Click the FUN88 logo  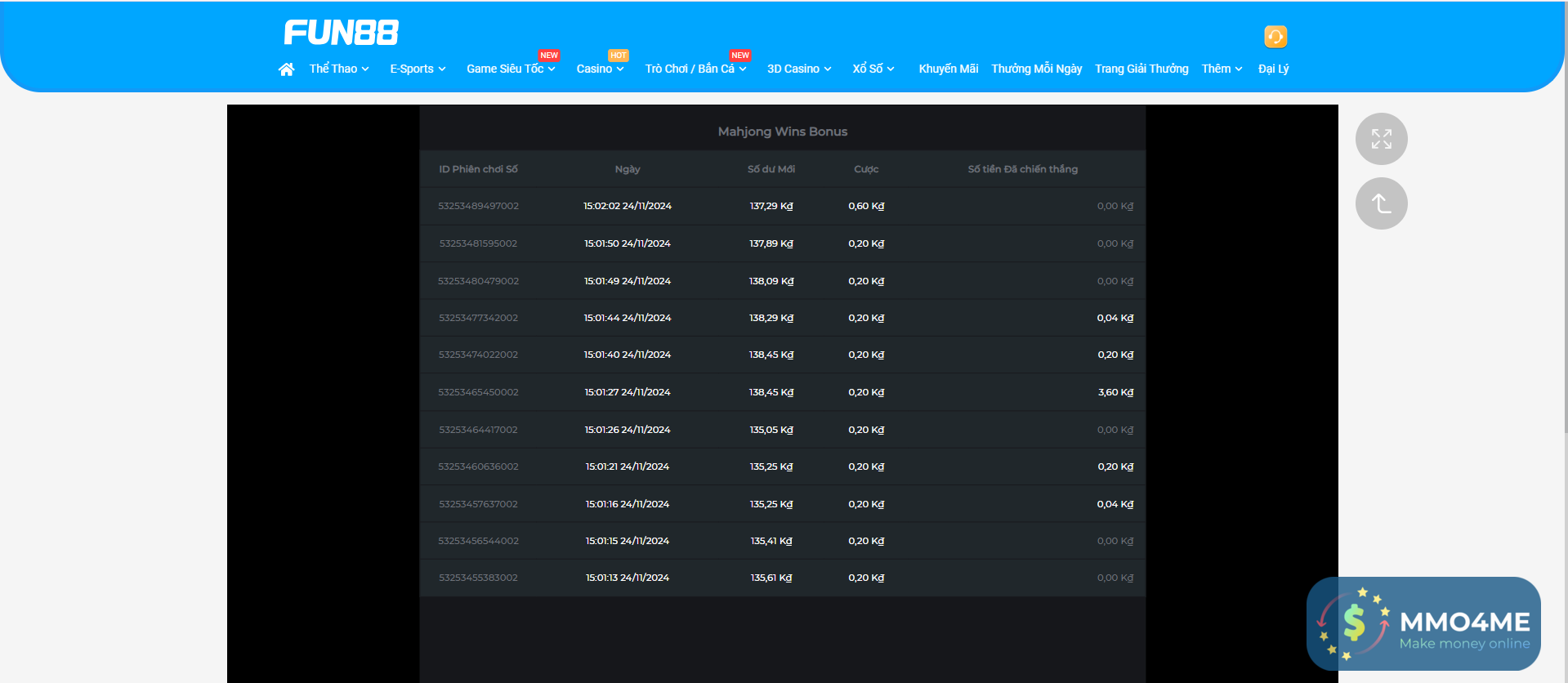341,33
